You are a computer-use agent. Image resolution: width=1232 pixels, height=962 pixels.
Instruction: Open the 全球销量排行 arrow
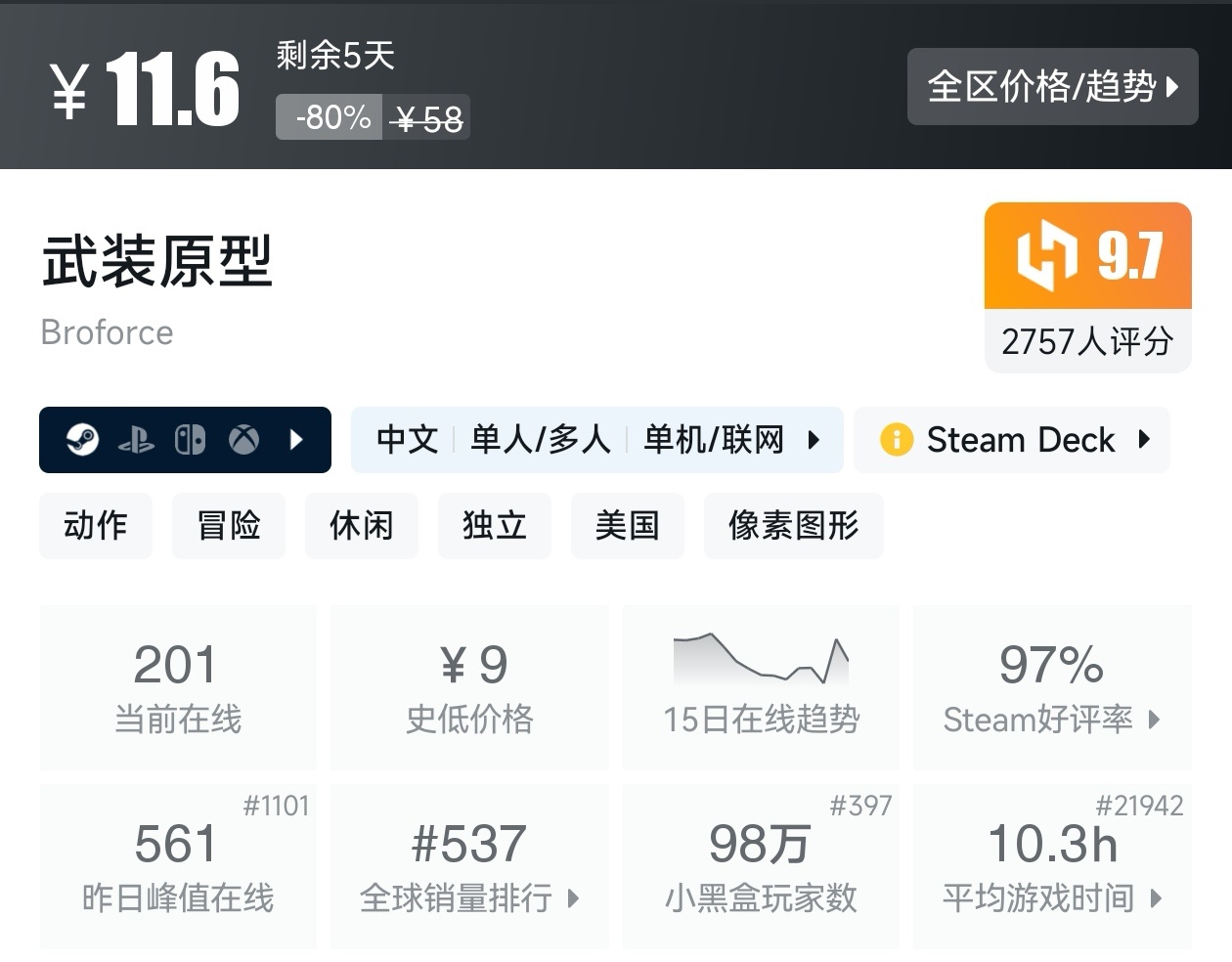tap(574, 898)
